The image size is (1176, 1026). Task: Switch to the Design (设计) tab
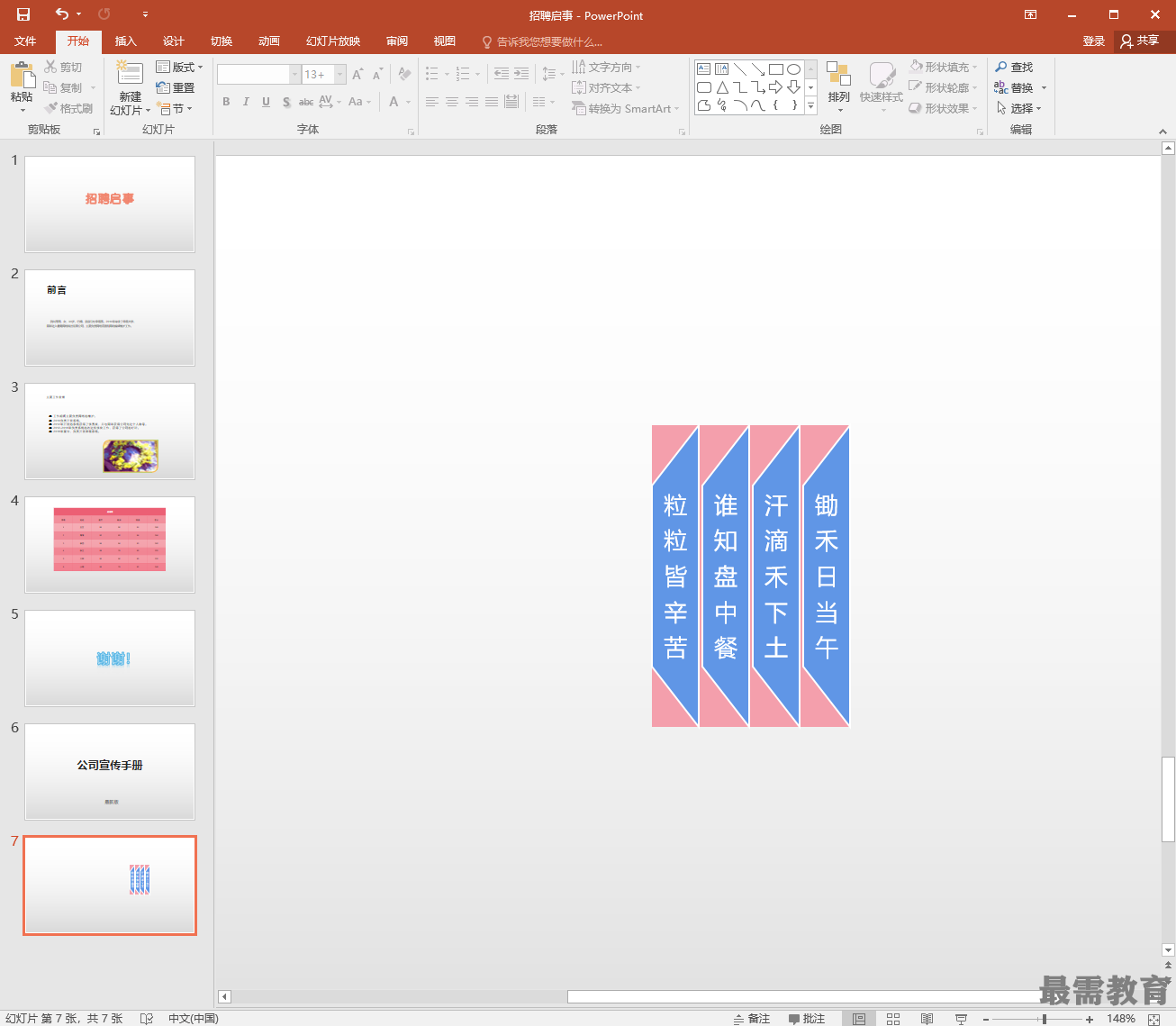pos(173,41)
